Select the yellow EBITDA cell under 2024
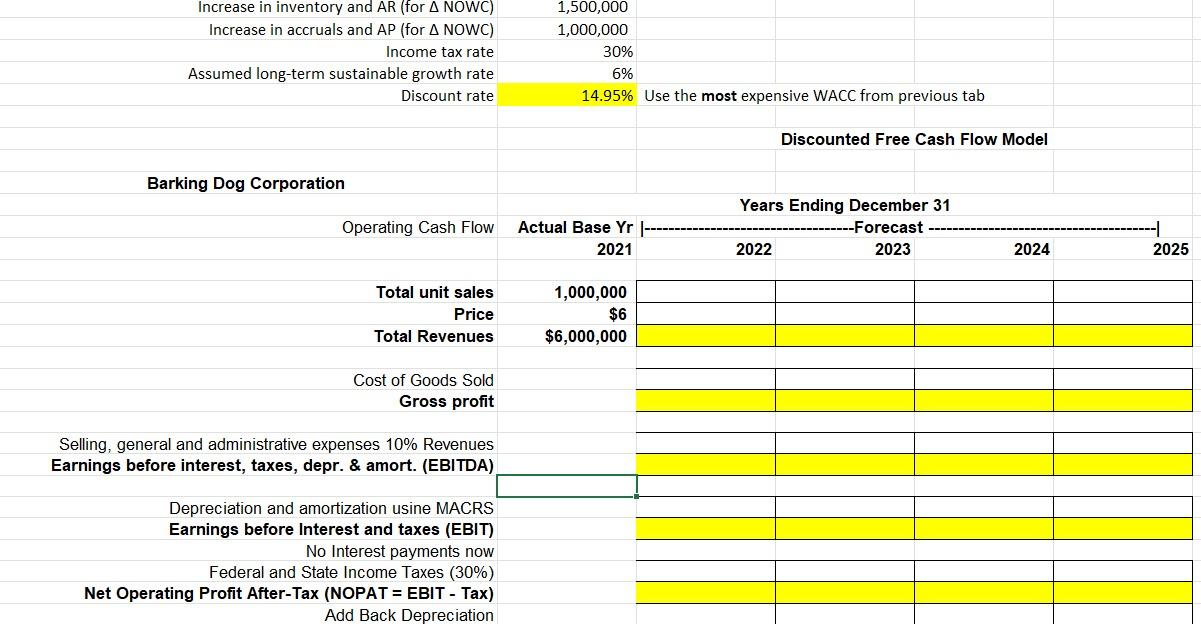 [x=983, y=465]
